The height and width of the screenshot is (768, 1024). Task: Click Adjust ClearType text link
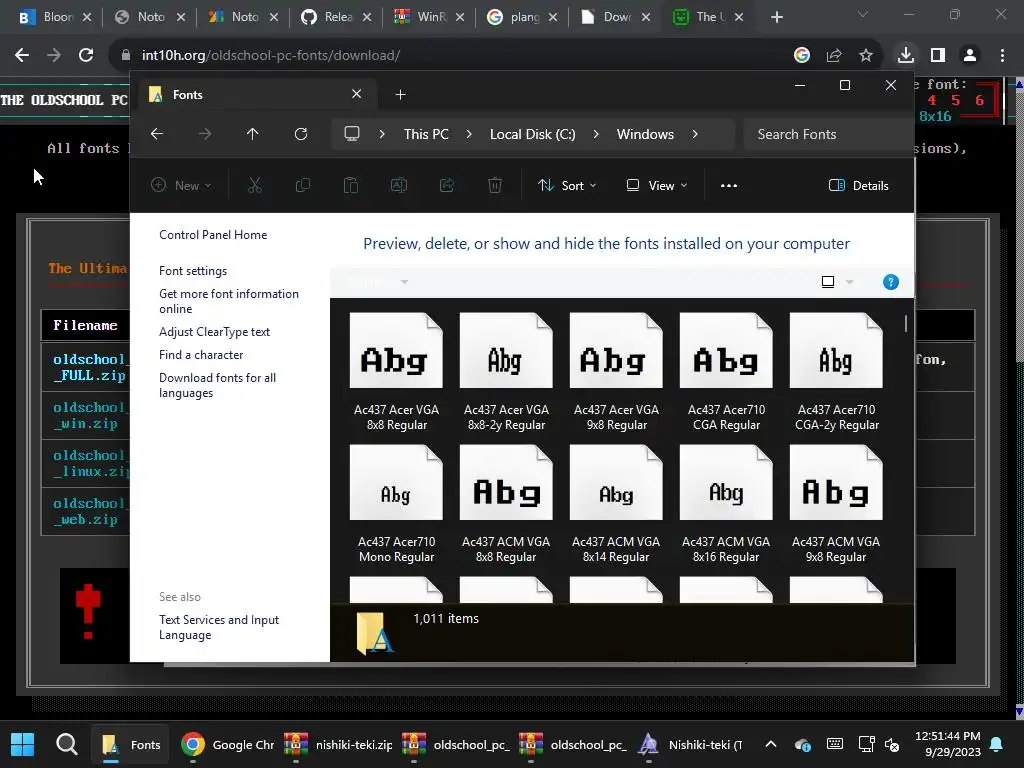pos(214,332)
